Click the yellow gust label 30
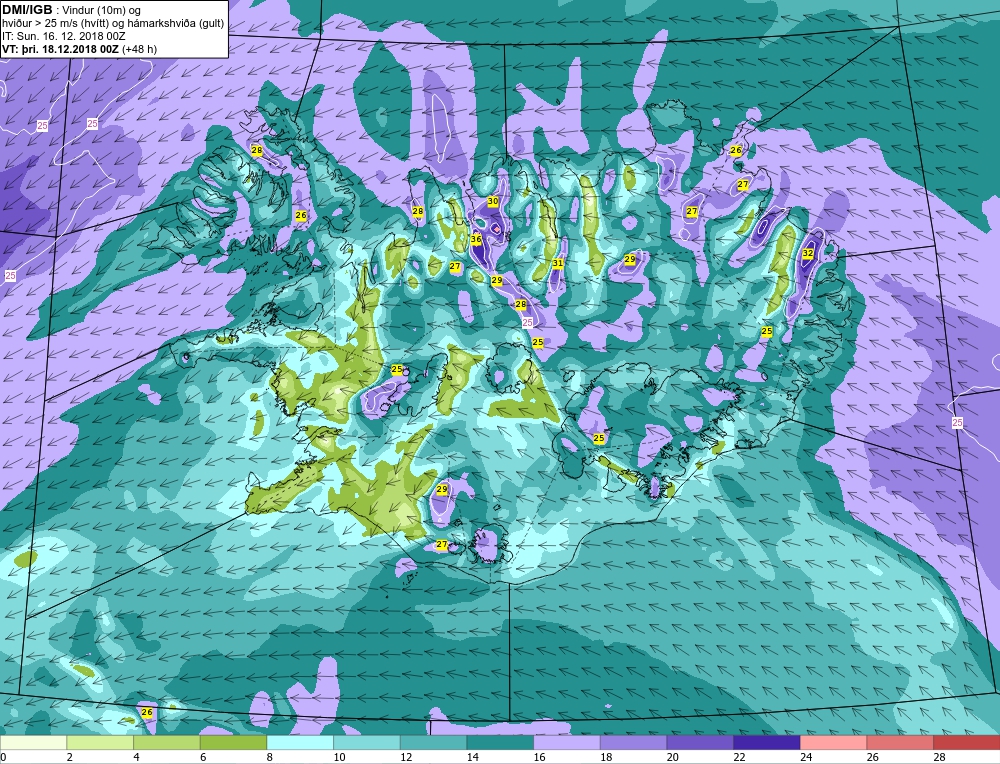The width and height of the screenshot is (1000, 764). pos(493,202)
